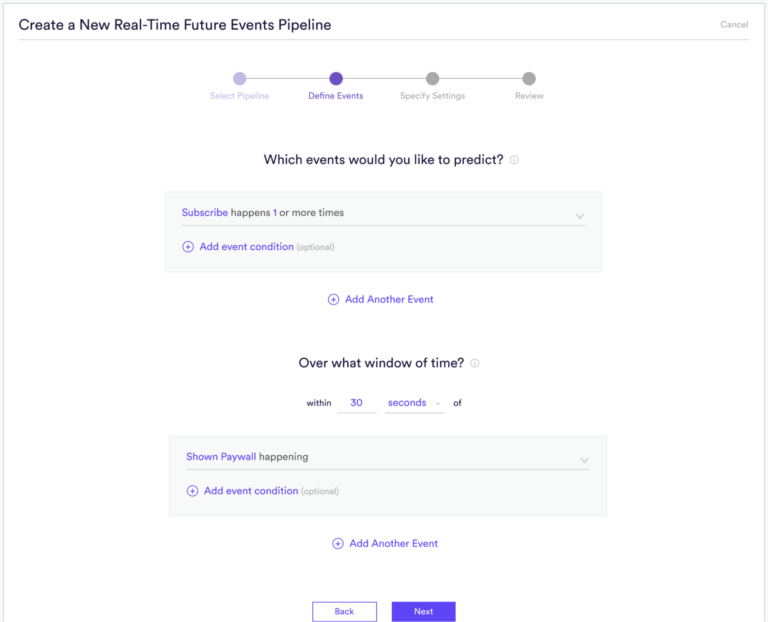Click plus icon of upper Add Another Event
Screen dimensions: 768x622
(x=334, y=299)
